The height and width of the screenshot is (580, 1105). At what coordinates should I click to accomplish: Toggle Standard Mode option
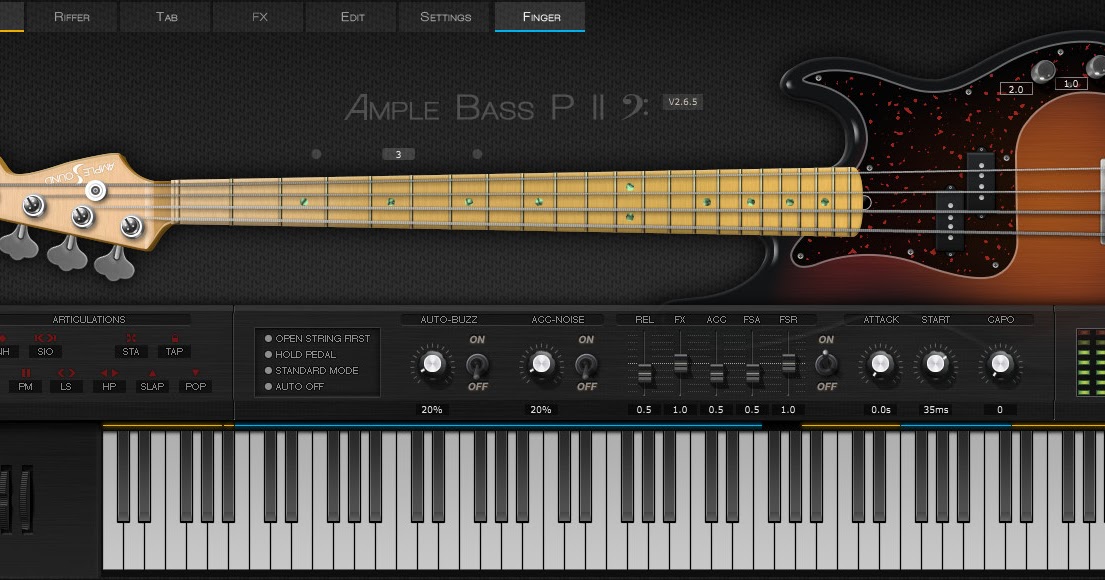tap(311, 371)
